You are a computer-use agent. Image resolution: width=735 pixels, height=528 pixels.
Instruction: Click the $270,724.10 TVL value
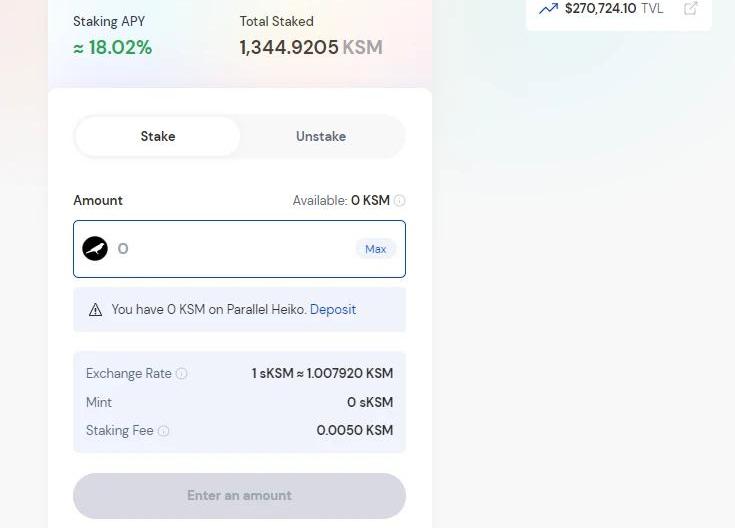[x=600, y=9]
